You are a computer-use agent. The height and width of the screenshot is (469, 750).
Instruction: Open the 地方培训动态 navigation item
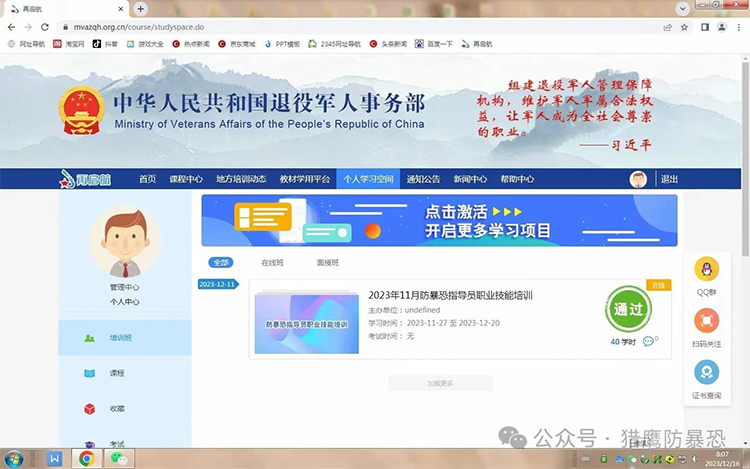click(241, 179)
